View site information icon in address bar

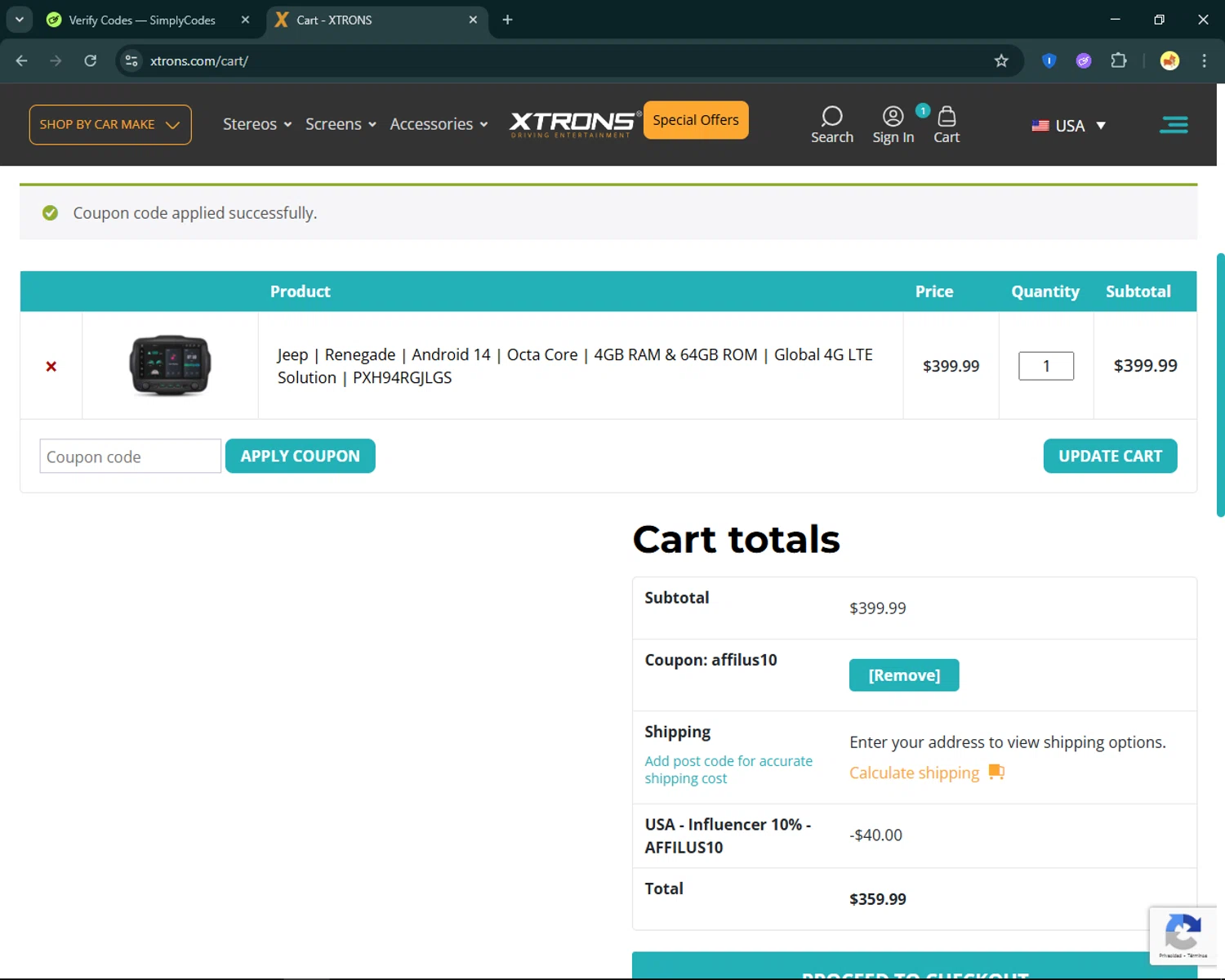[131, 60]
